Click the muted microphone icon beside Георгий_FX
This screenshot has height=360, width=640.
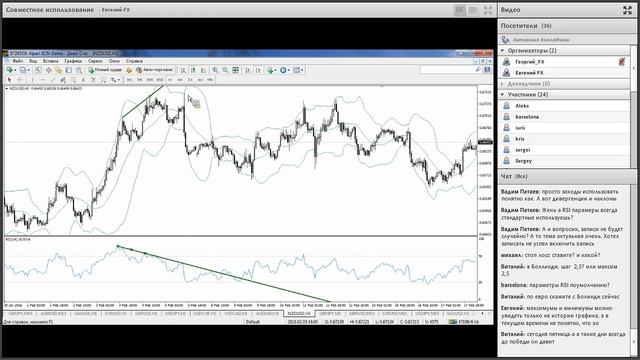[622, 62]
